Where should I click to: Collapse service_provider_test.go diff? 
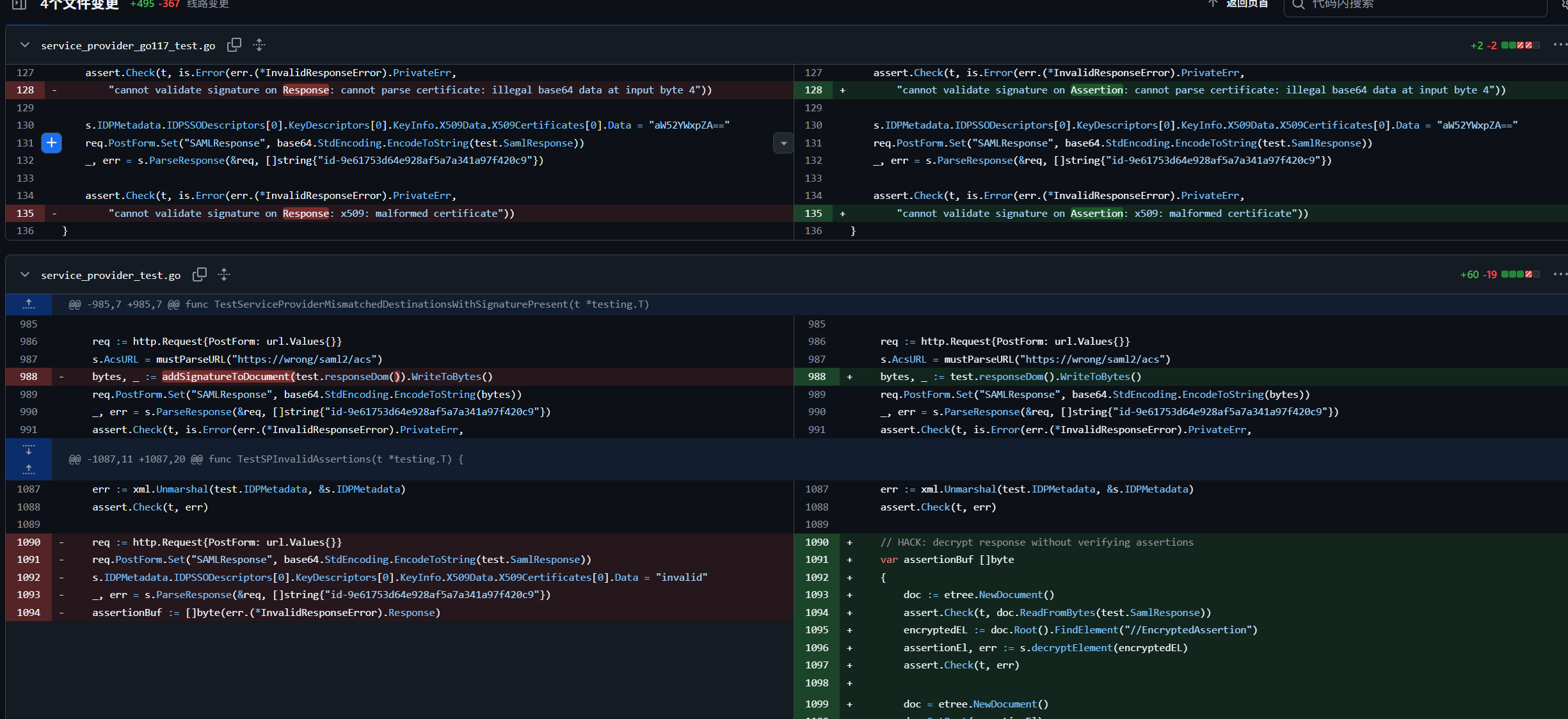point(25,274)
